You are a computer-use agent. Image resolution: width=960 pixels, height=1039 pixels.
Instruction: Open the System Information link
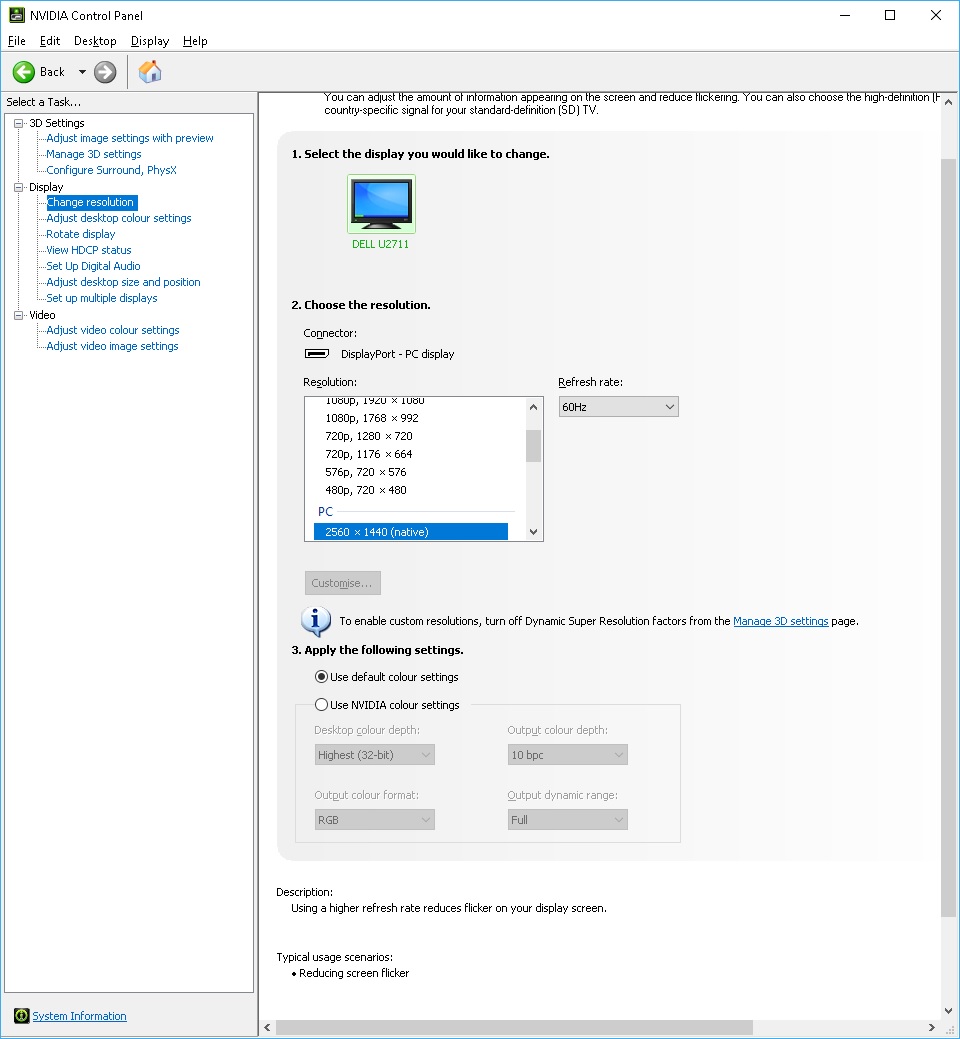(80, 1016)
